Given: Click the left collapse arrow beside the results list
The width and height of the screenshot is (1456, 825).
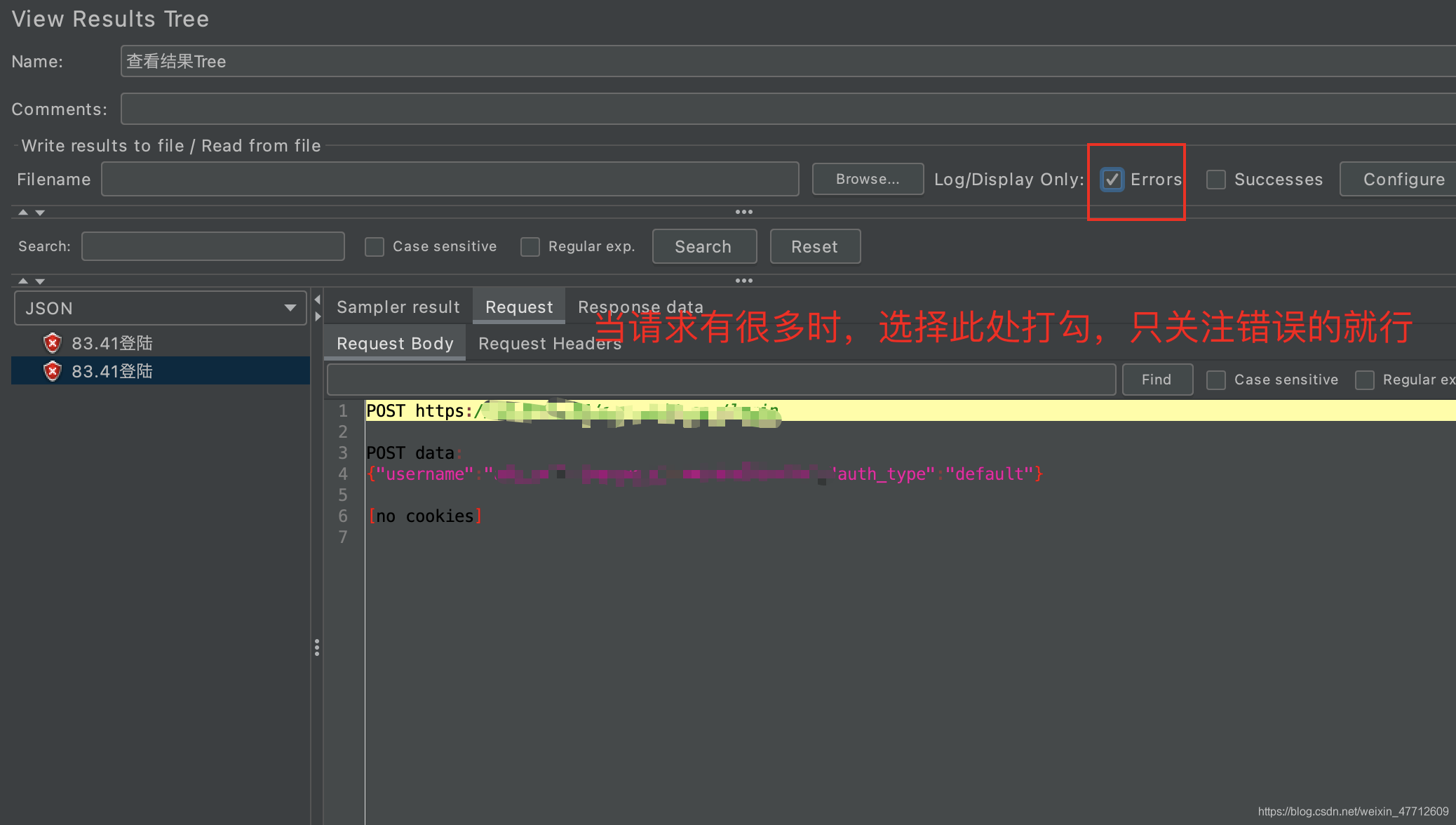Looking at the screenshot, I should point(318,300).
